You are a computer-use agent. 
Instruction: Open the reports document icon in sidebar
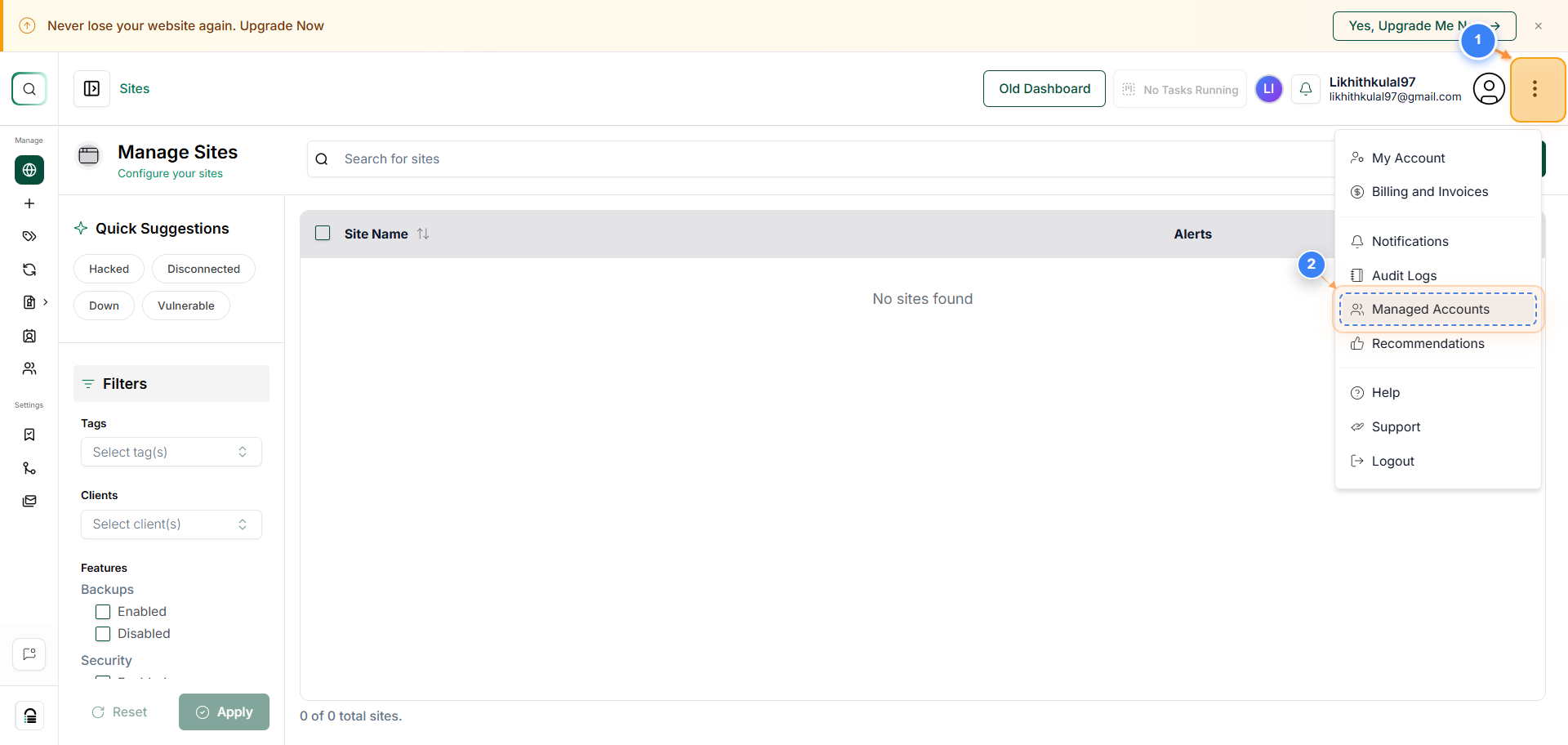click(x=29, y=302)
